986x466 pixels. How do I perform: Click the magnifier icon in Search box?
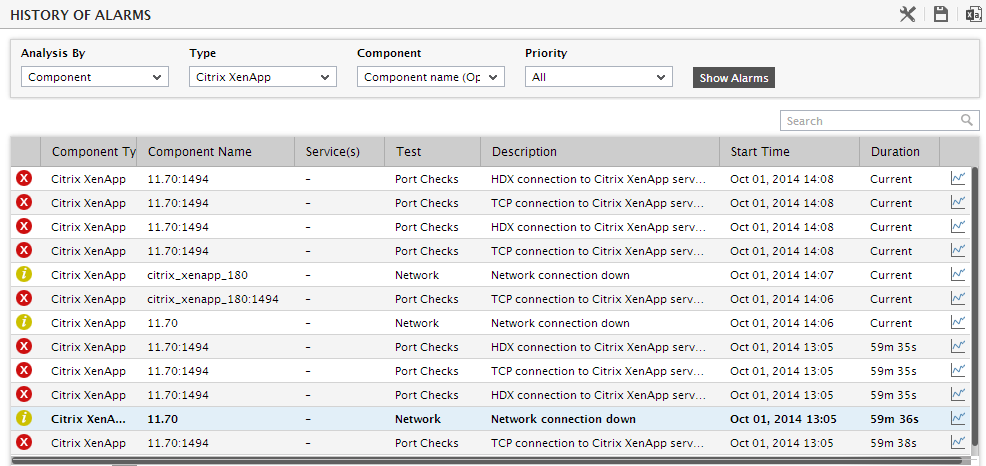click(967, 120)
